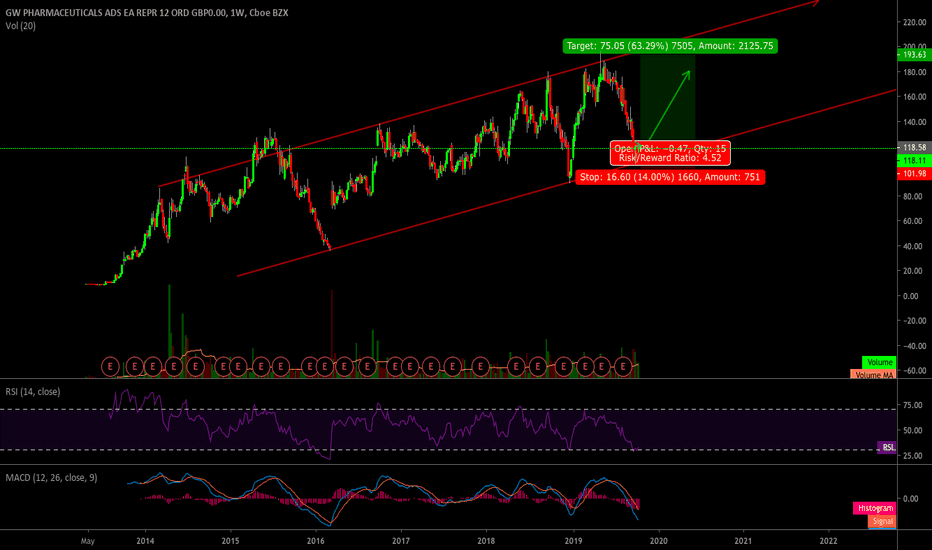
Task: Open the RSI (14, close) indicator label
Action: 33,392
